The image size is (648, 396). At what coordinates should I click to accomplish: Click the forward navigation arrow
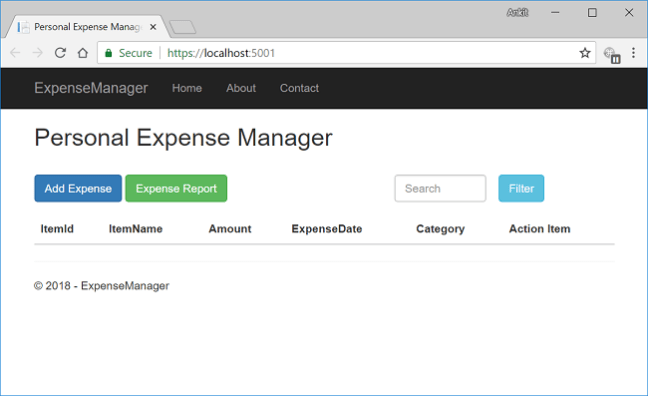click(x=38, y=53)
